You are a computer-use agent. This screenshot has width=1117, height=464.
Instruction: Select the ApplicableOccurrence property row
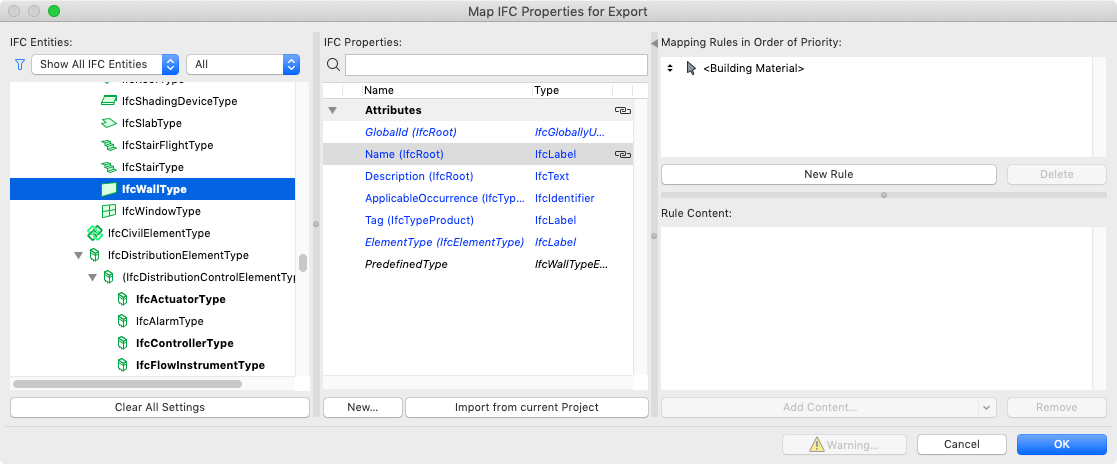(x=478, y=199)
